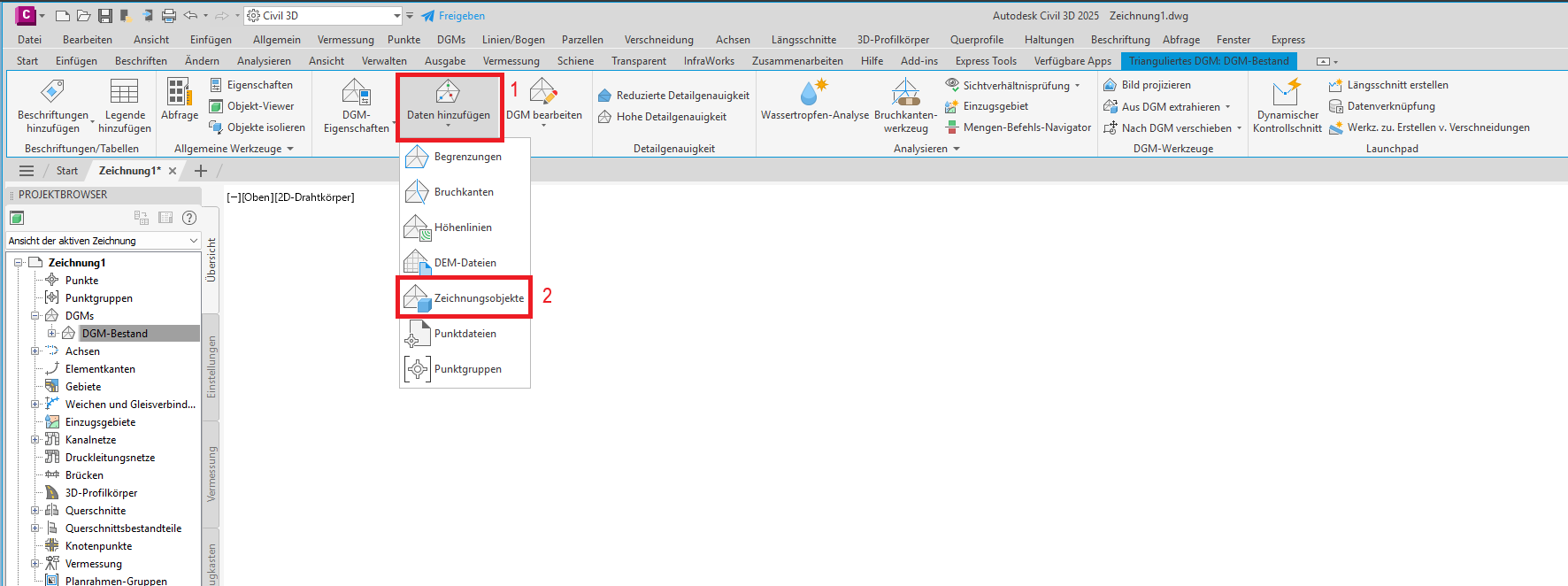1568x586 pixels.
Task: Open the Daten hinzufügen dropdown button
Action: [x=449, y=106]
